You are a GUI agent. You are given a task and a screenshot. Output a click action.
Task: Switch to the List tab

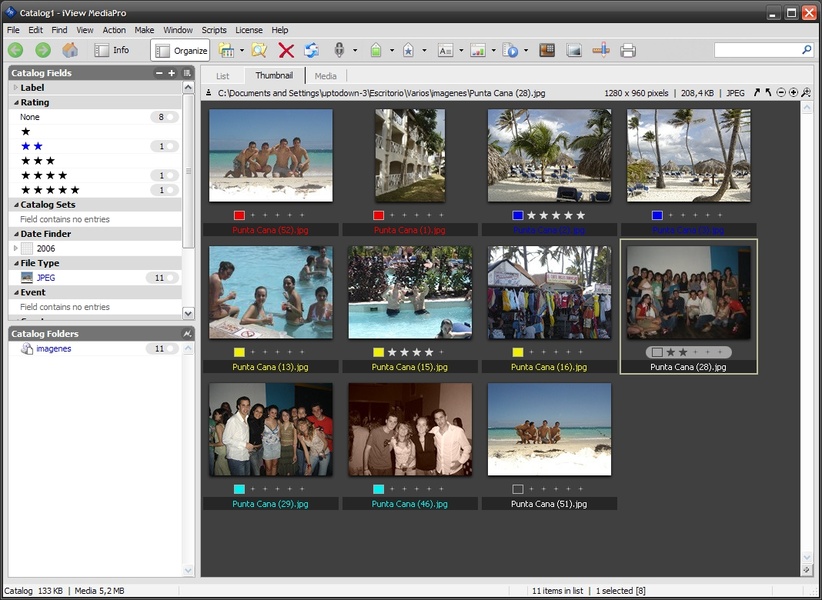[x=222, y=76]
